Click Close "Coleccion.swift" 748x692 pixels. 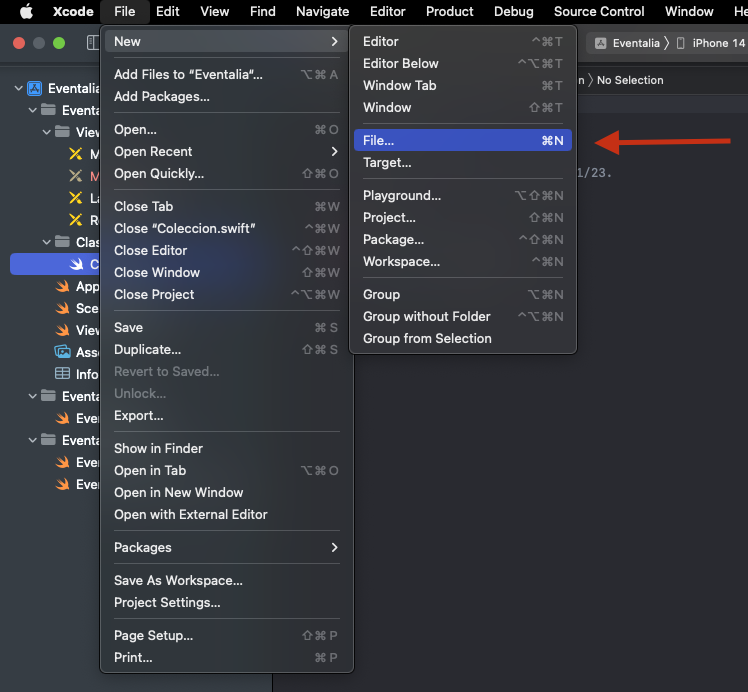(x=227, y=228)
